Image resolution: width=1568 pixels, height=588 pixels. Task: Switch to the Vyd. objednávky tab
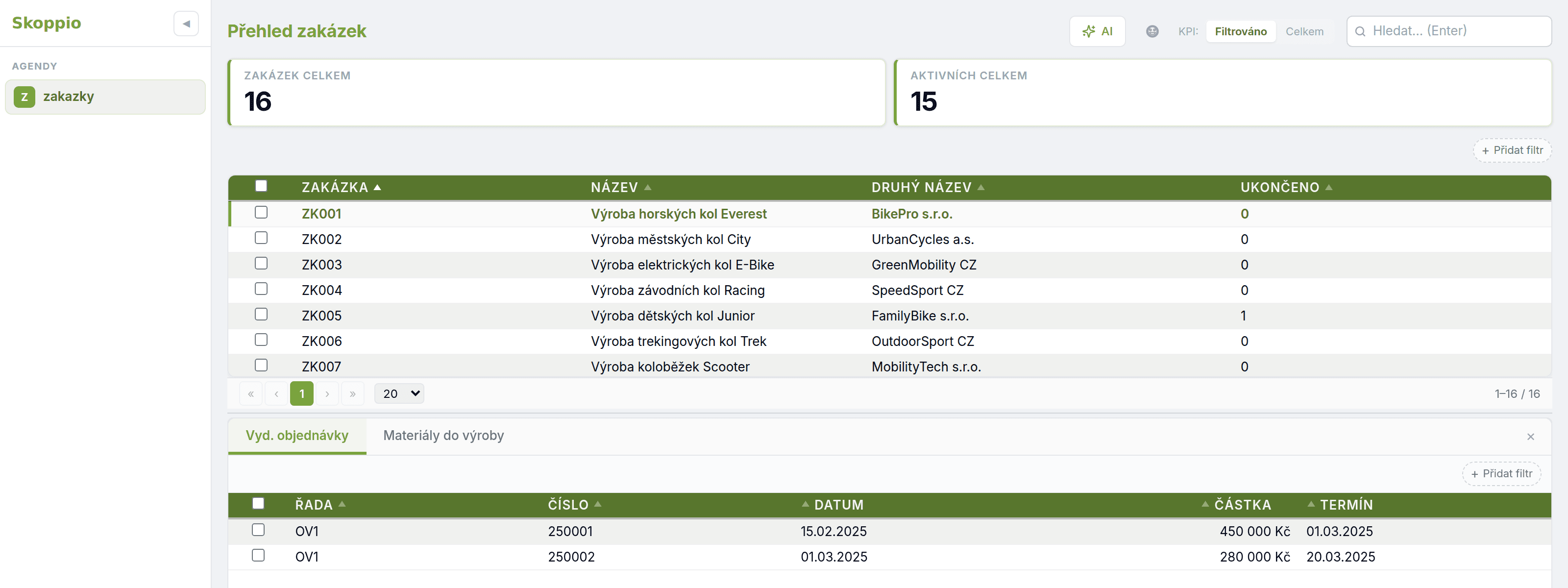pyautogui.click(x=297, y=436)
